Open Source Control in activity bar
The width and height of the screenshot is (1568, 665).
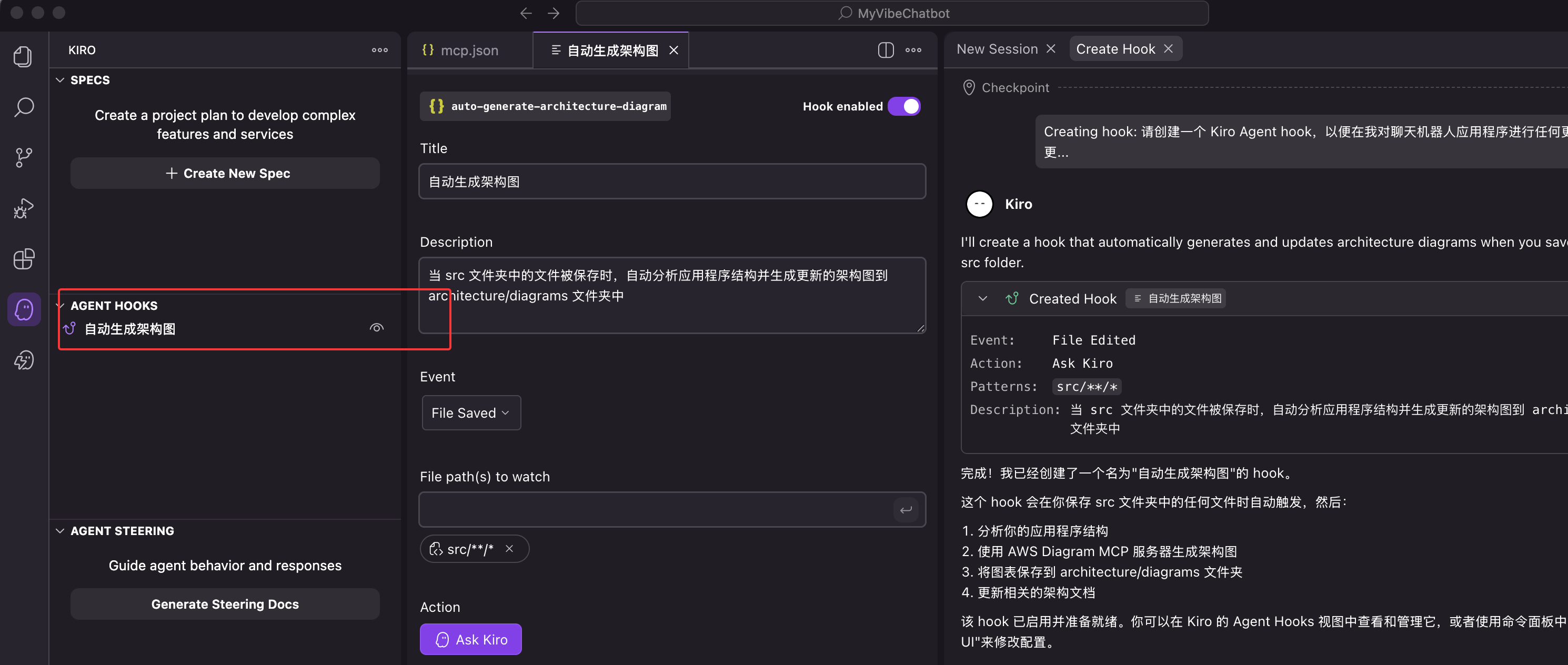point(24,158)
